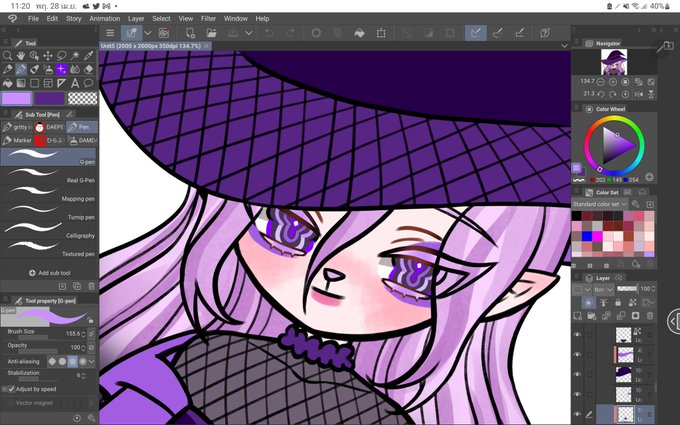This screenshot has width=680, height=425.
Task: Adjust the layer opacity 100 stepper
Action: [653, 289]
